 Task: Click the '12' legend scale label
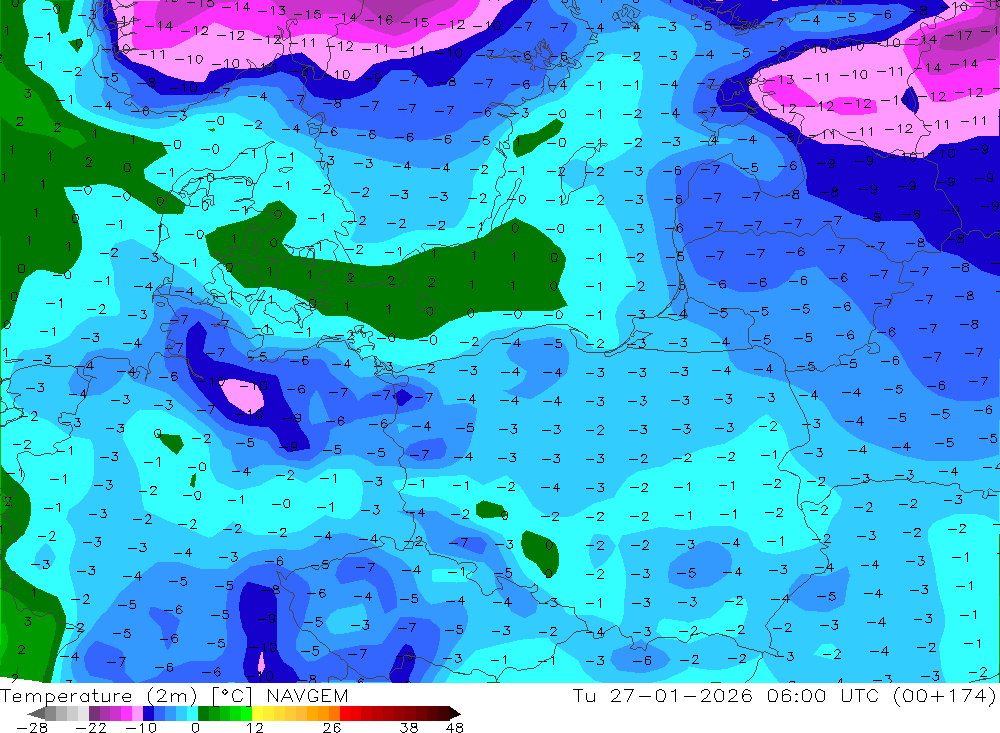click(254, 728)
